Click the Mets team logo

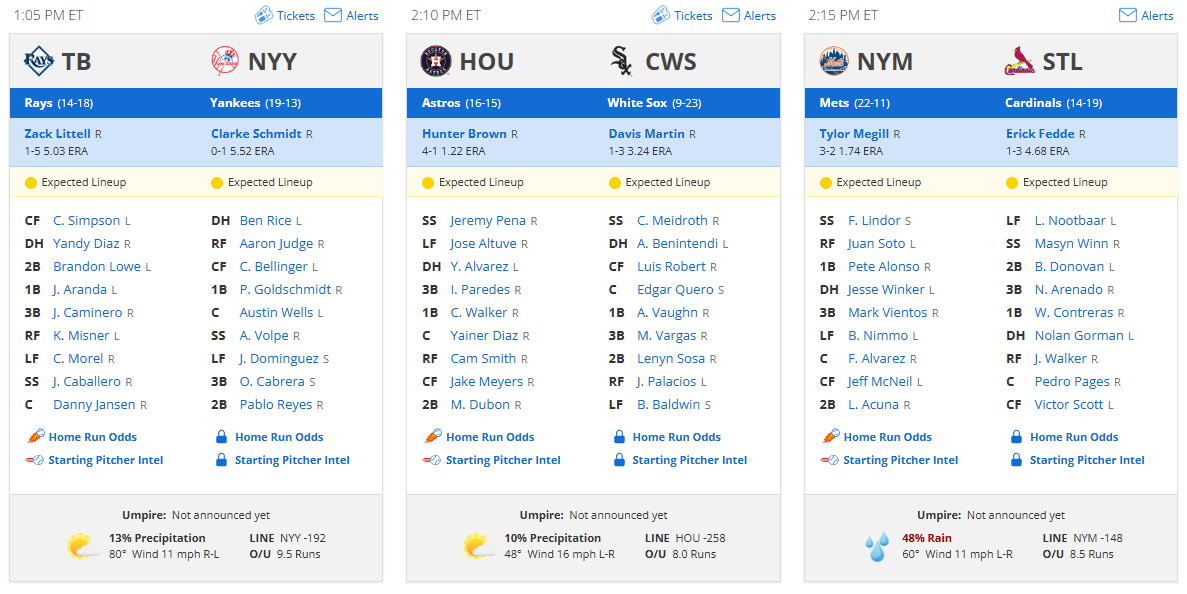tap(833, 61)
